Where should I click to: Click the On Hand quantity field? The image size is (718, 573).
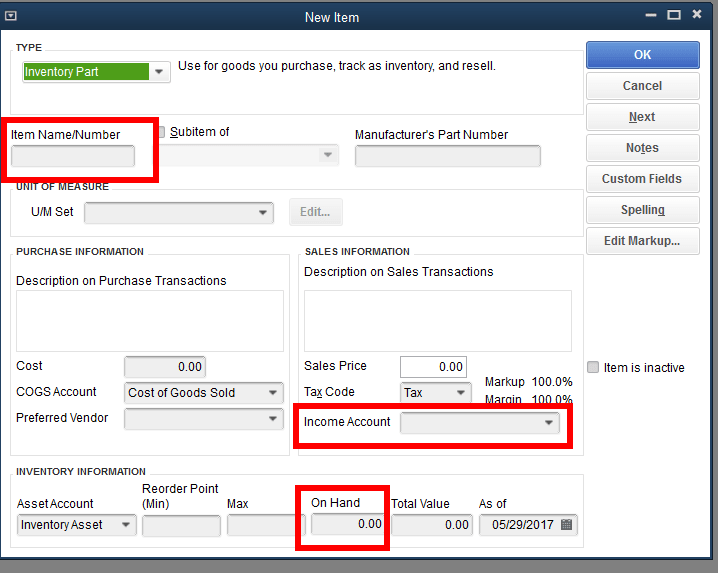coord(348,525)
